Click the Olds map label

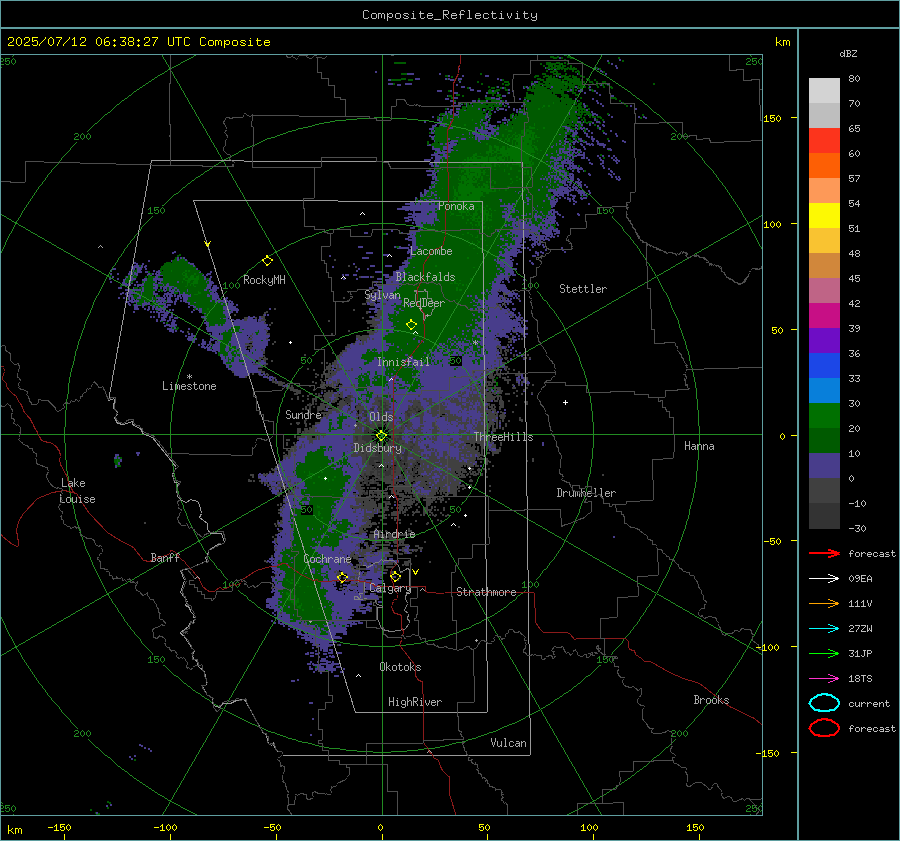(x=381, y=417)
